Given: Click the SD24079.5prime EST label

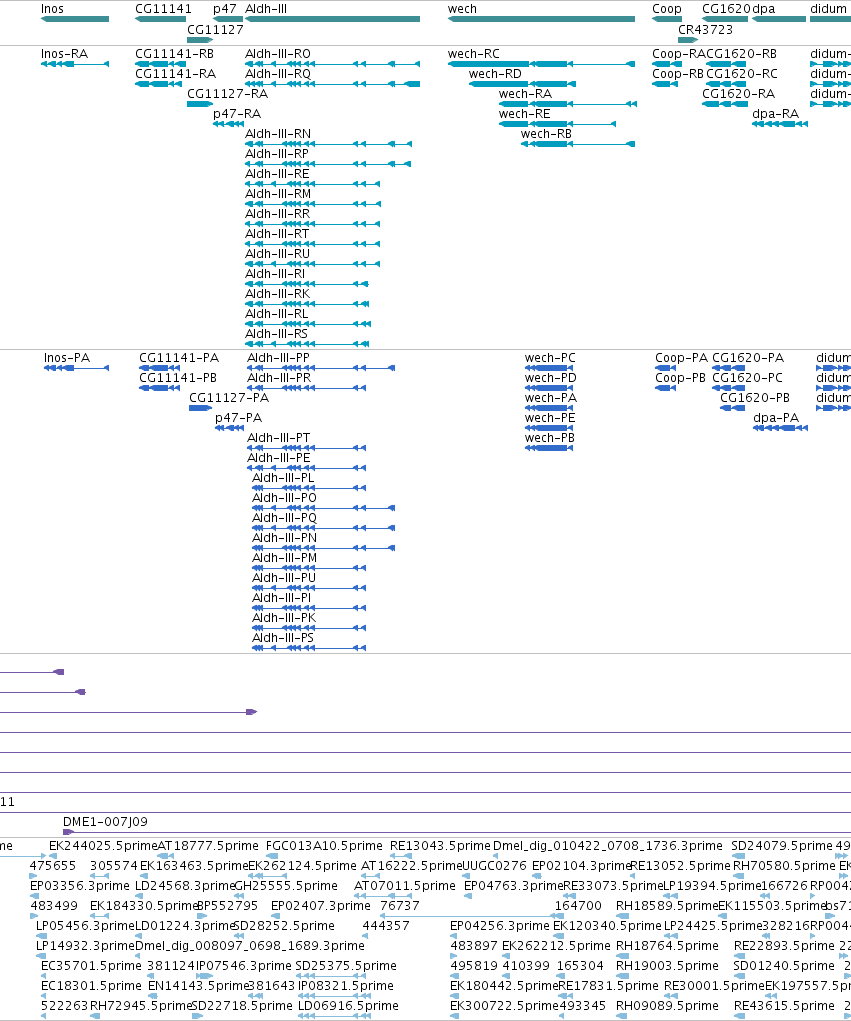Looking at the screenshot, I should (782, 846).
